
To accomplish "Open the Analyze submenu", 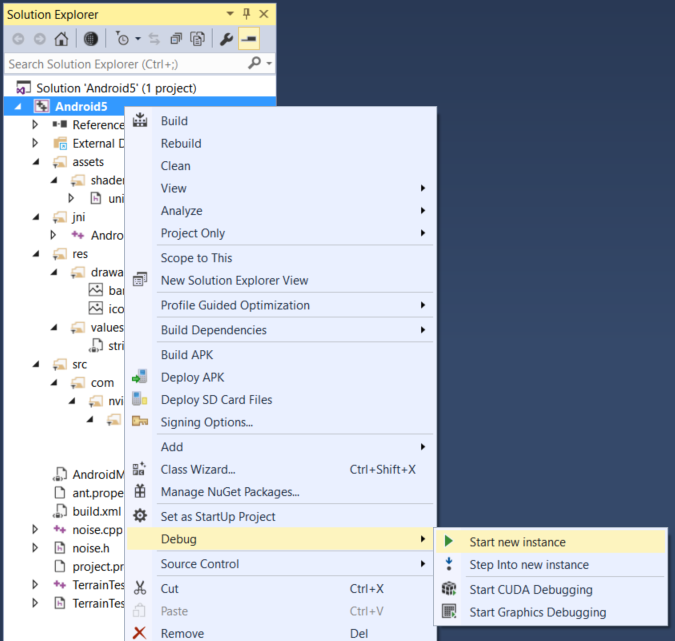I will pyautogui.click(x=281, y=211).
